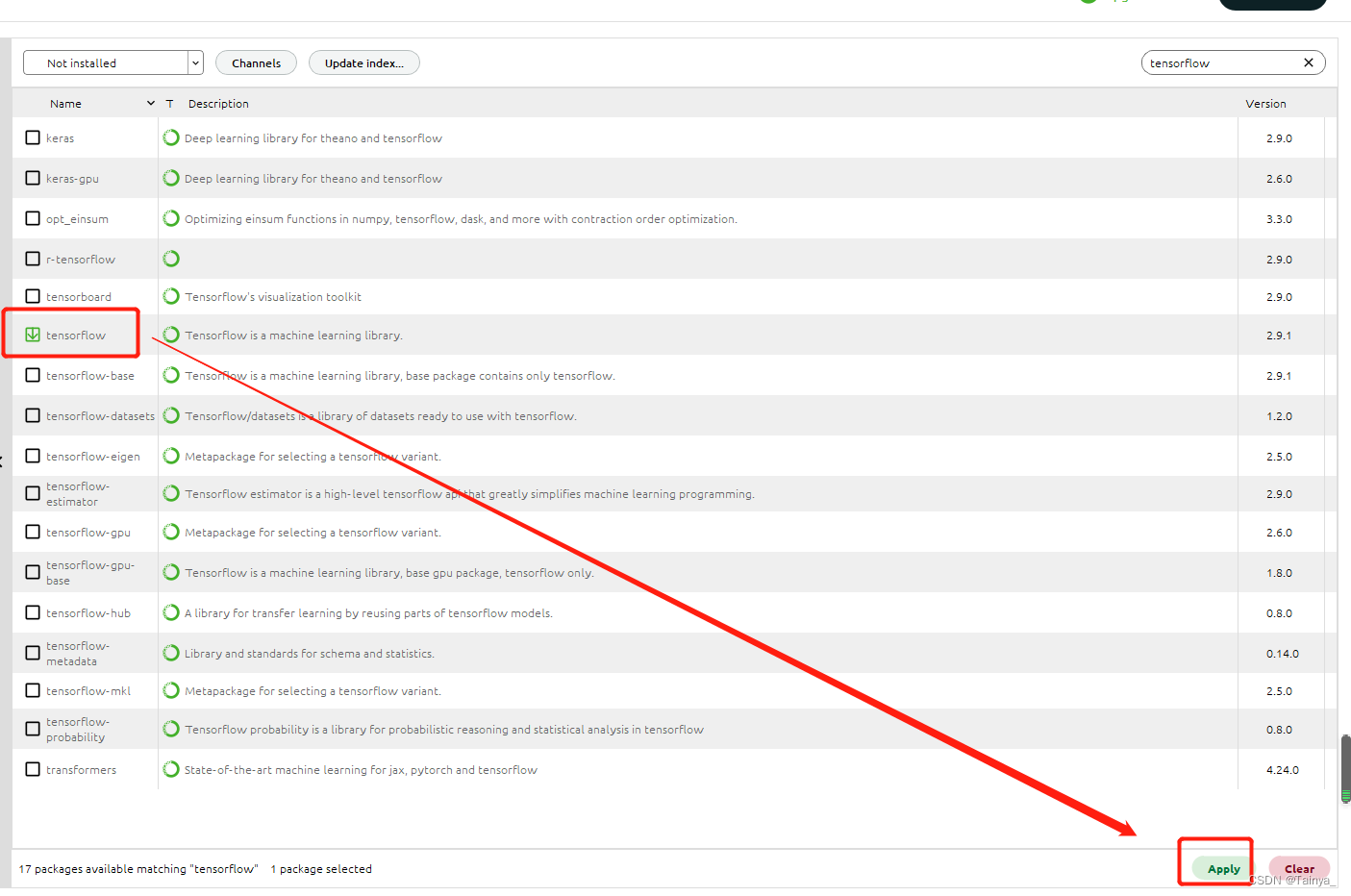Click the tensorflow-eigen package type icon

171,456
